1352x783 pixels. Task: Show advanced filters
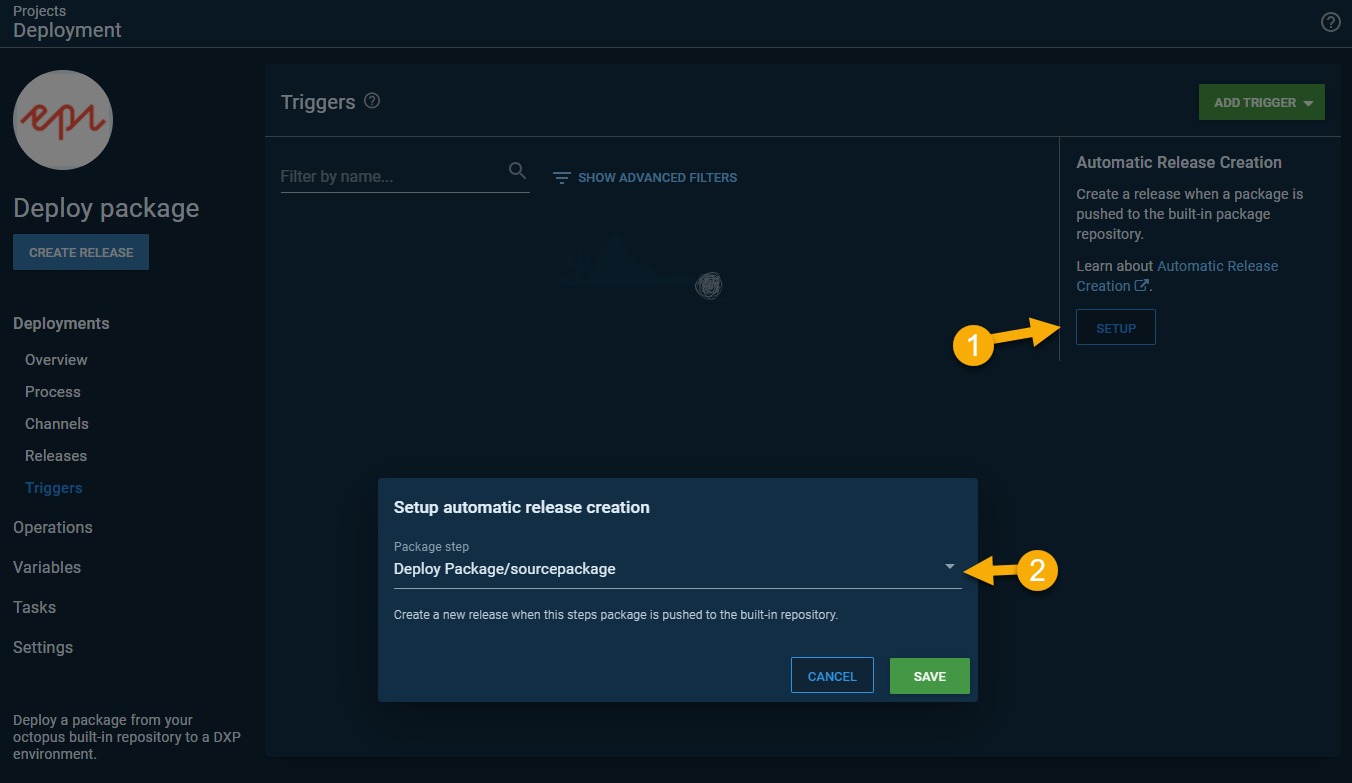click(656, 178)
